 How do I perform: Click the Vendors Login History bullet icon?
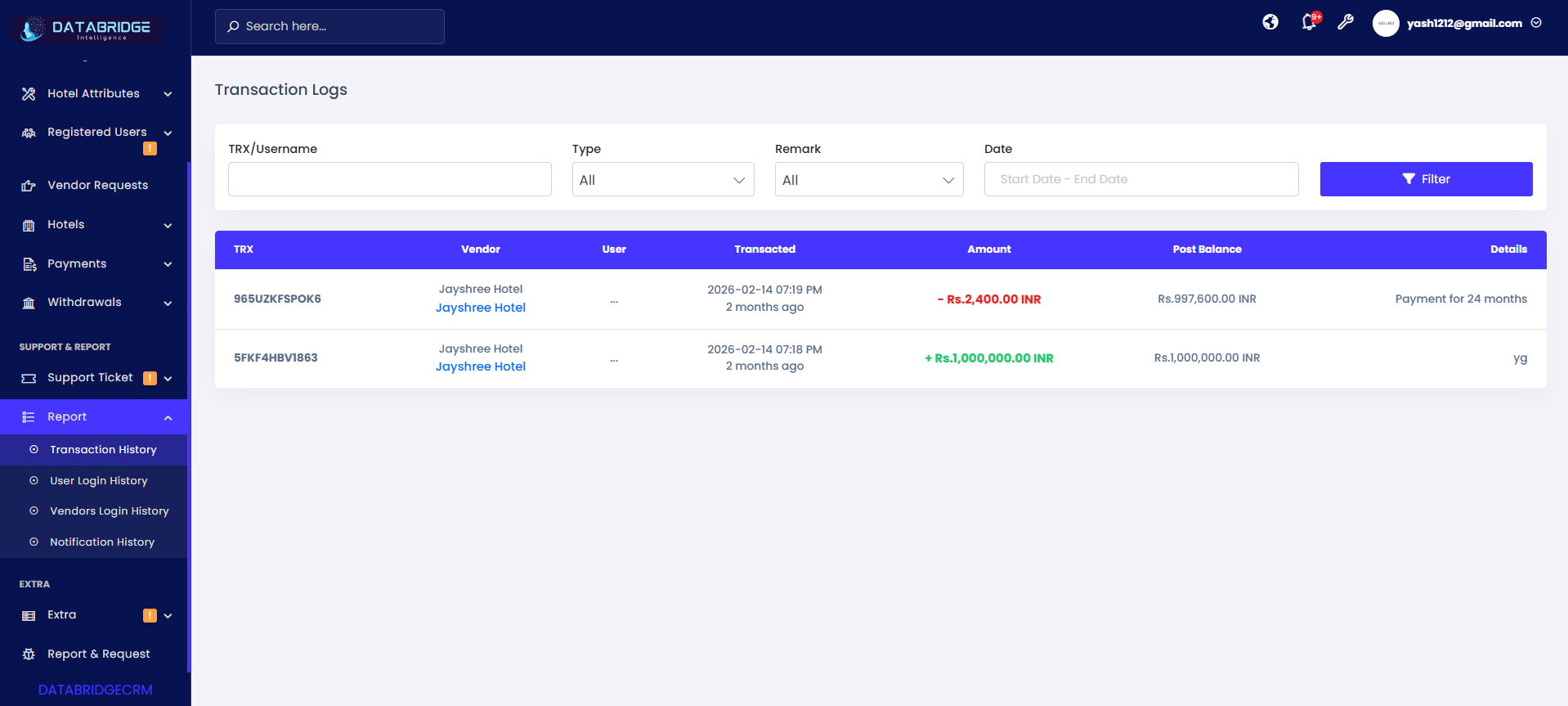(x=34, y=511)
